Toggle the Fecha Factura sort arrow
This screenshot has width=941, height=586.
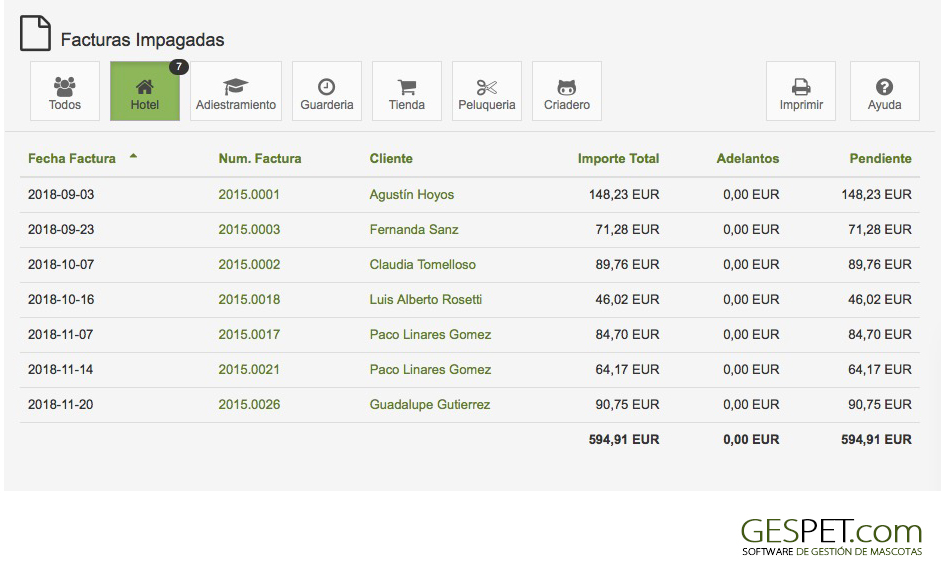pos(133,156)
